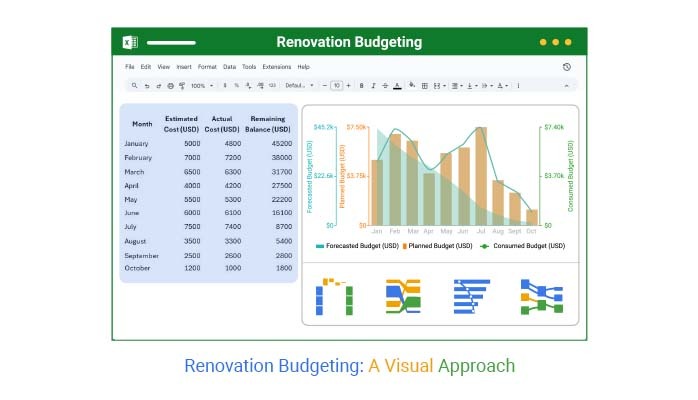
Task: Toggle bold formatting
Action: [361, 86]
